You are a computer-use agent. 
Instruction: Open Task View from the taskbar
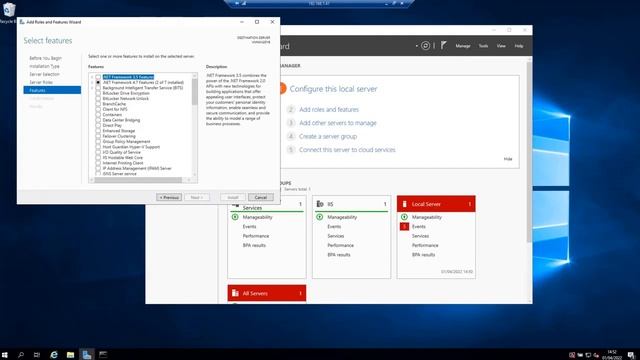[x=37, y=355]
